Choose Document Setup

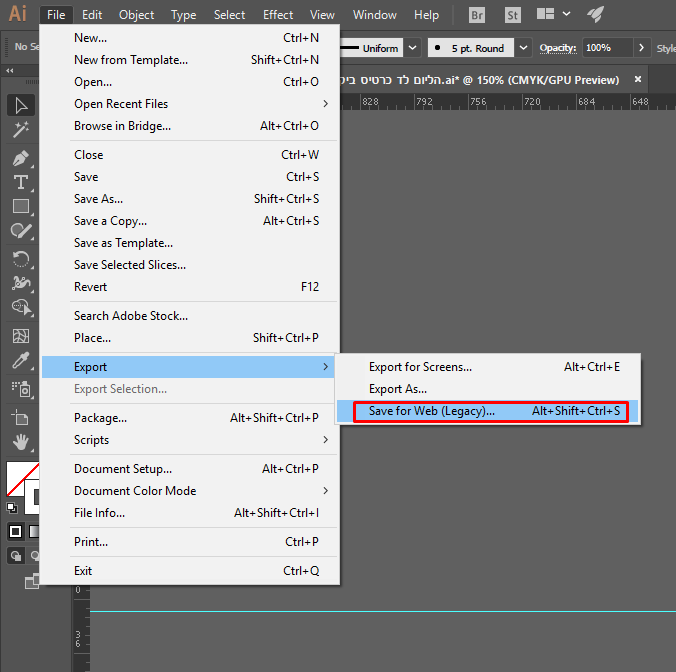click(189, 469)
